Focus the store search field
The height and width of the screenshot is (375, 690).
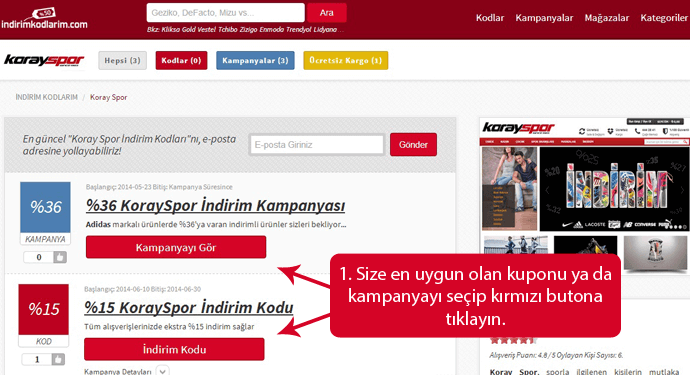225,13
